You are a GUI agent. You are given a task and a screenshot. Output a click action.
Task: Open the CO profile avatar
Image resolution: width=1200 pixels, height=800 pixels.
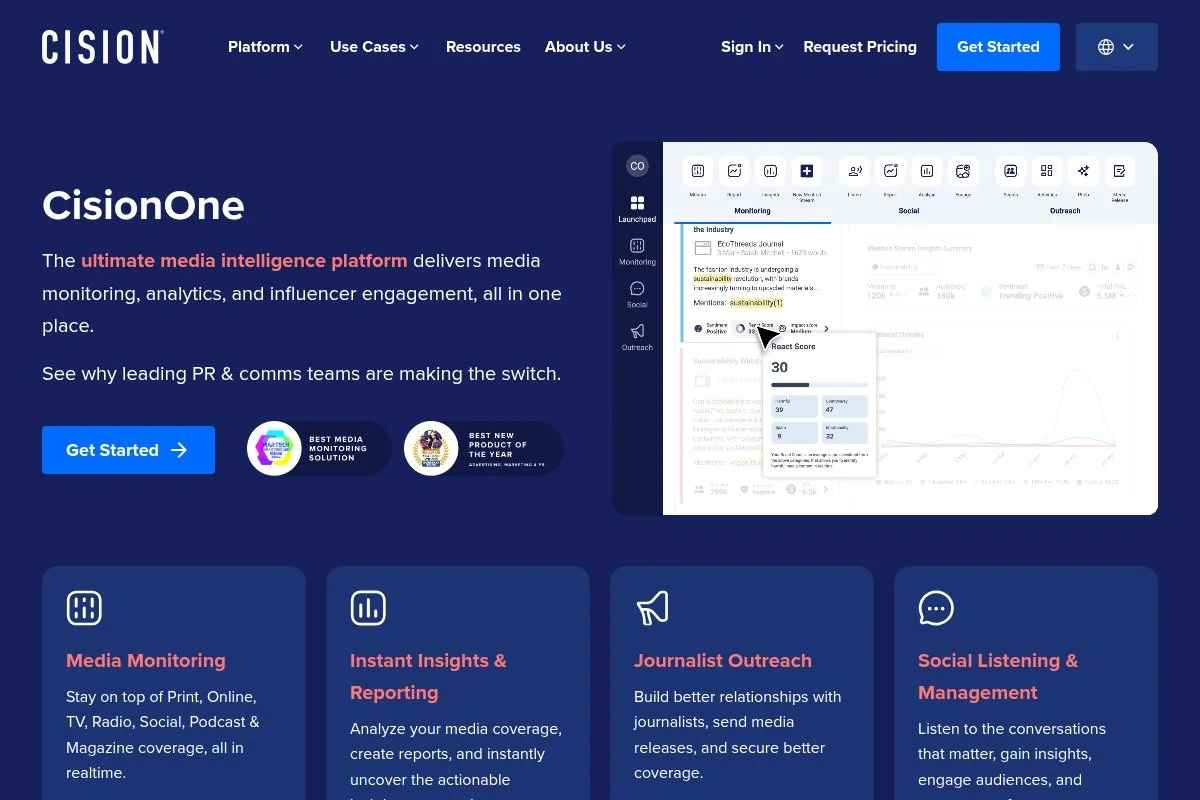(x=637, y=166)
